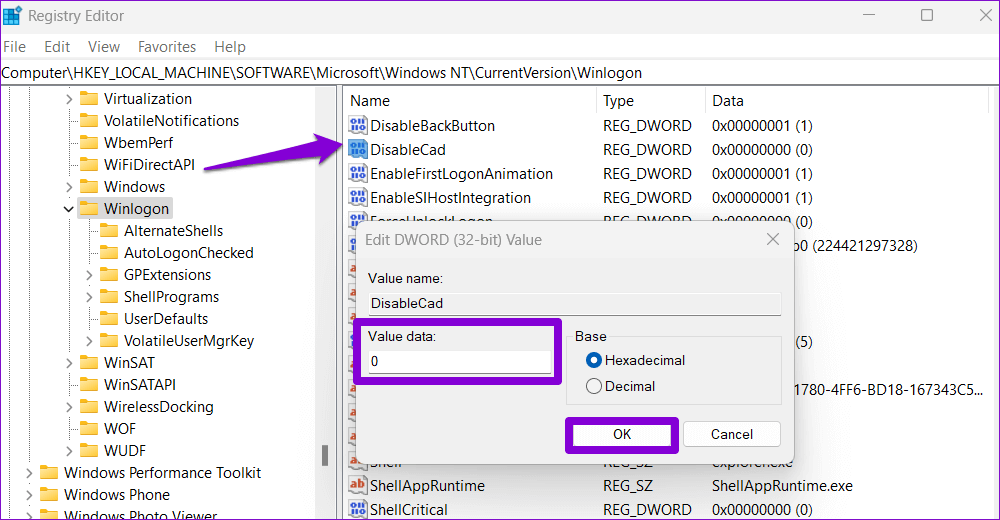Click REG_DWORD type of DisableBackButton

tap(647, 125)
